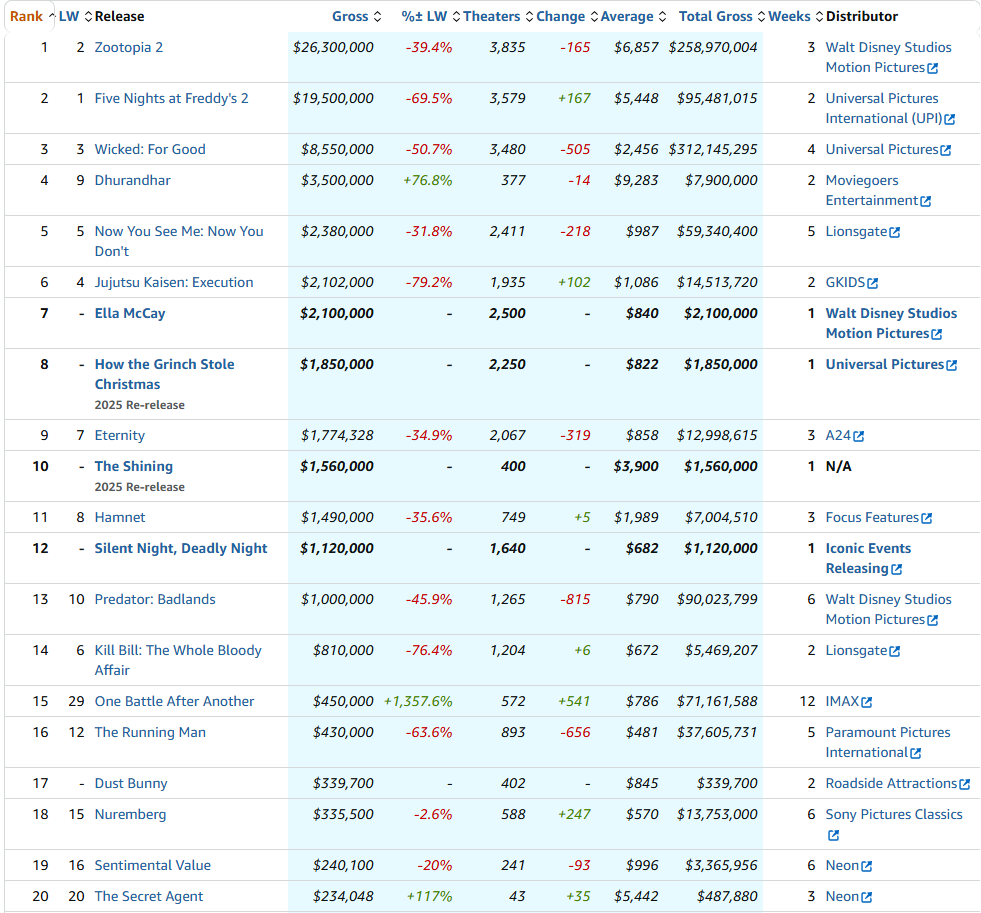Image resolution: width=981 pixels, height=913 pixels.
Task: Sort by Gross column header
Action: tap(349, 16)
